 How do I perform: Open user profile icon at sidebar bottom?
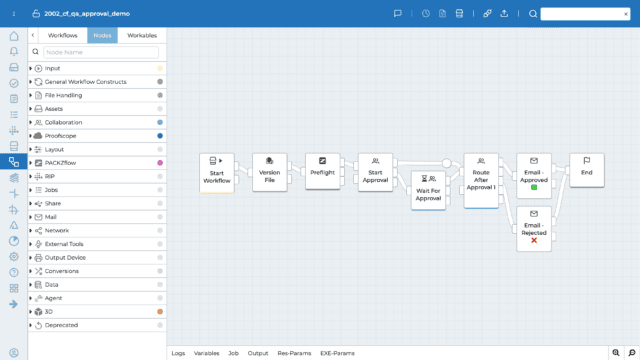coord(14,353)
